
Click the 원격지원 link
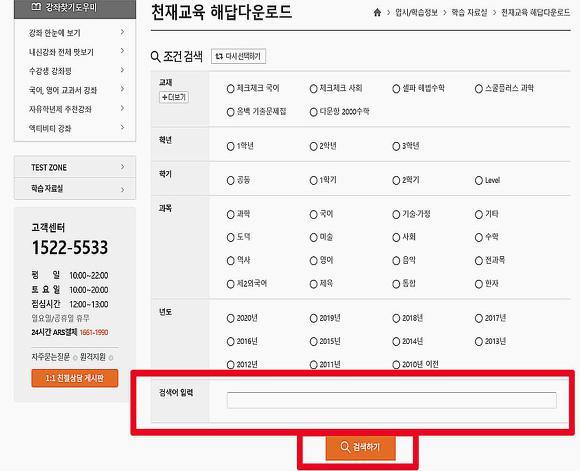tap(92, 357)
